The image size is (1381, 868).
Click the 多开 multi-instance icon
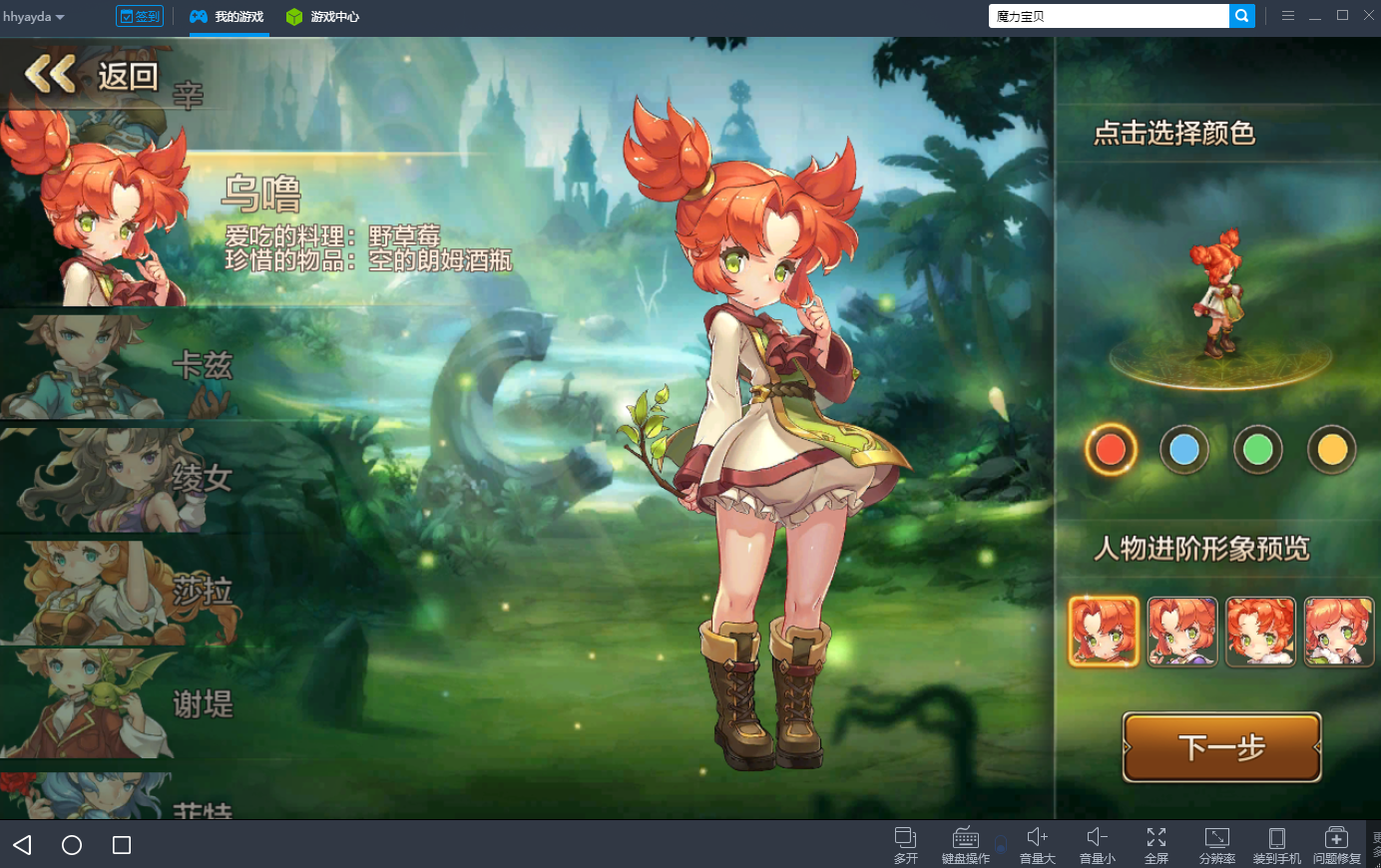pos(906,844)
